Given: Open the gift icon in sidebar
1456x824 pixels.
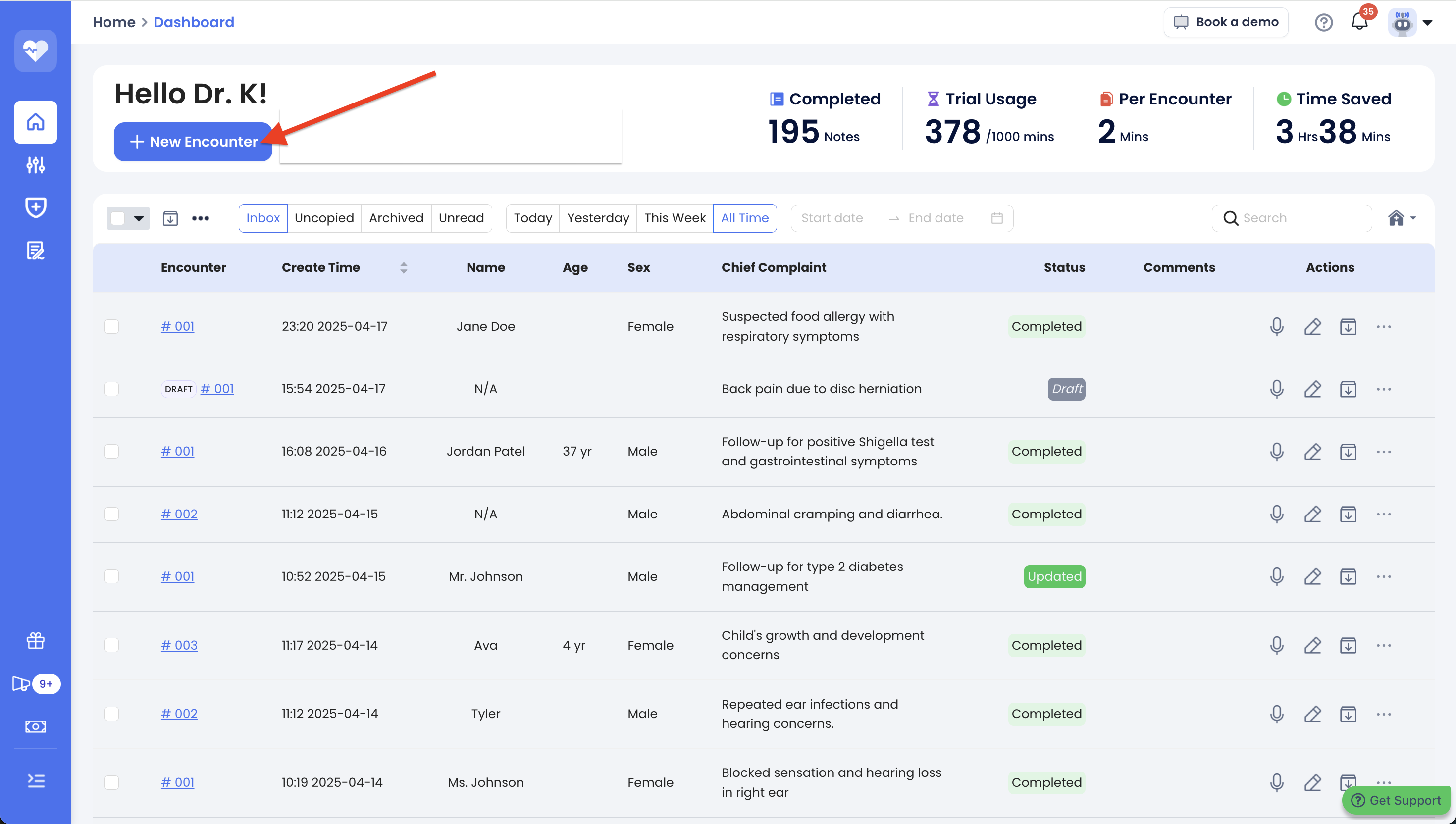Looking at the screenshot, I should tap(35, 641).
